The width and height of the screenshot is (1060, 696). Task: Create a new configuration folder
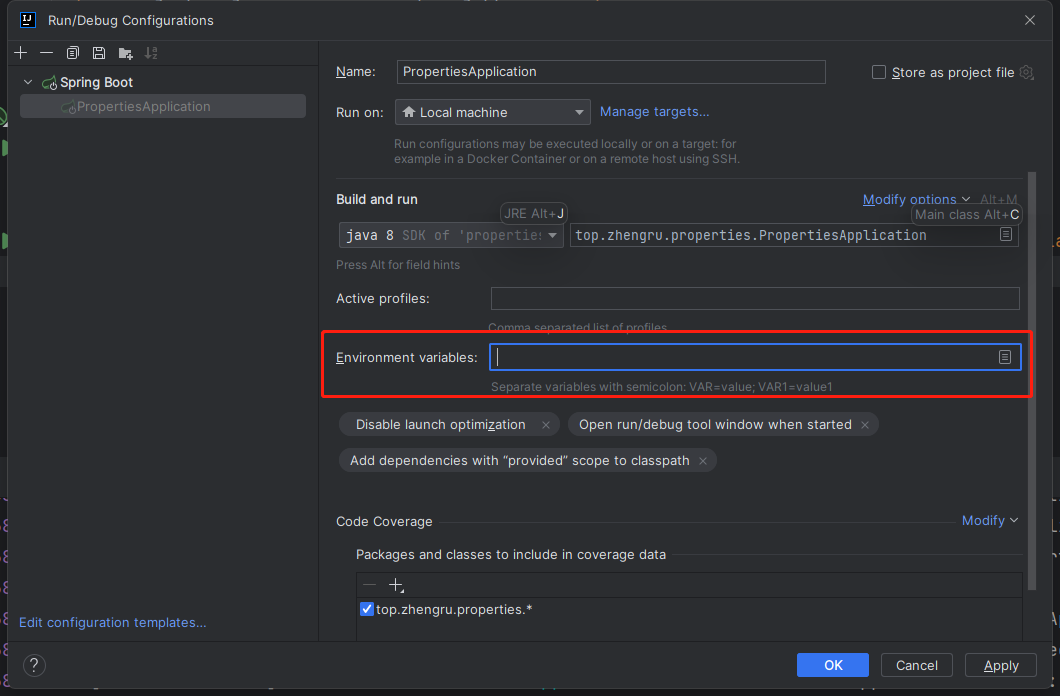[125, 53]
